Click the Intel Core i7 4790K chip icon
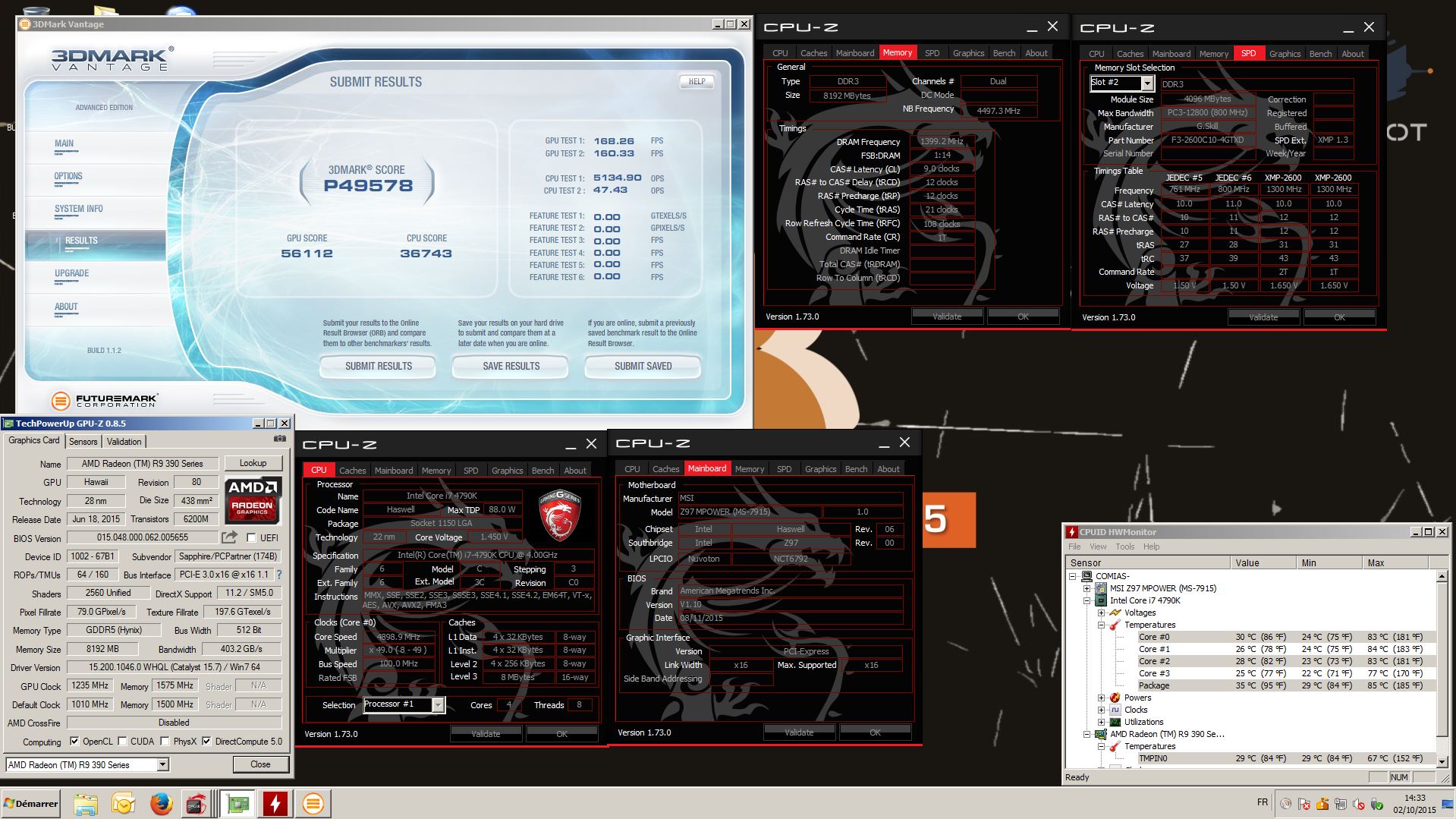Image resolution: width=1456 pixels, height=819 pixels. pos(1100,600)
